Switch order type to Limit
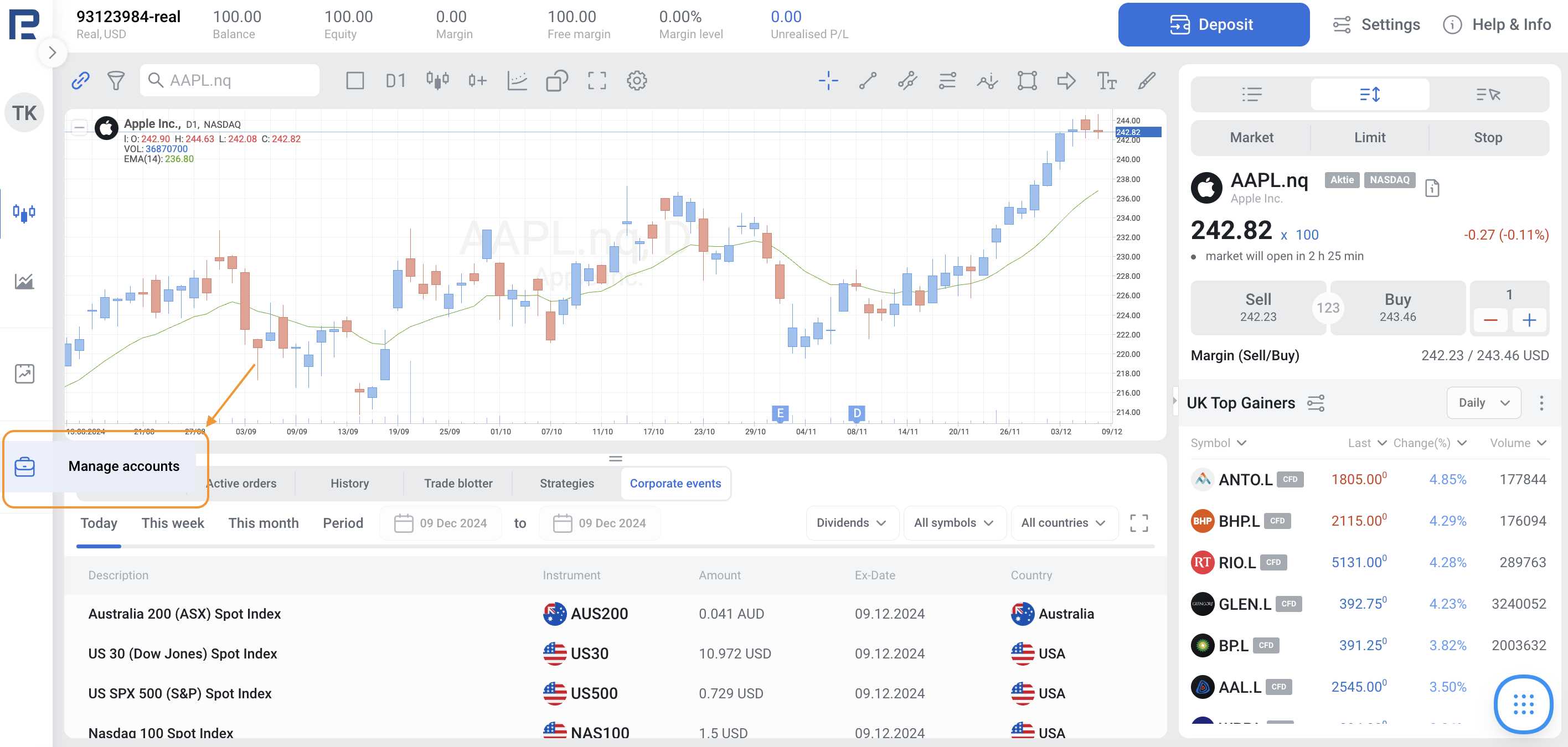 tap(1369, 137)
